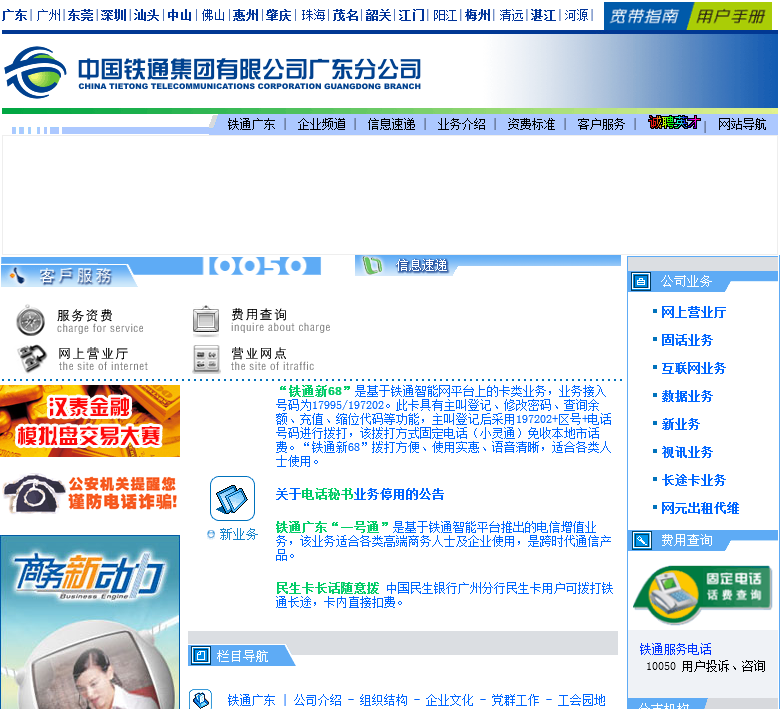Go to the 阳江 city link
The image size is (780, 709).
[445, 15]
